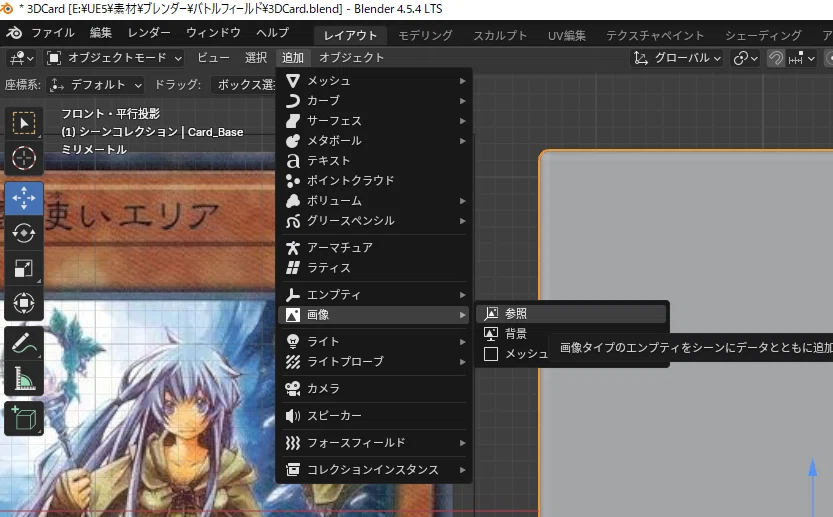
Task: Add an アーマチュア object
Action: 374,248
